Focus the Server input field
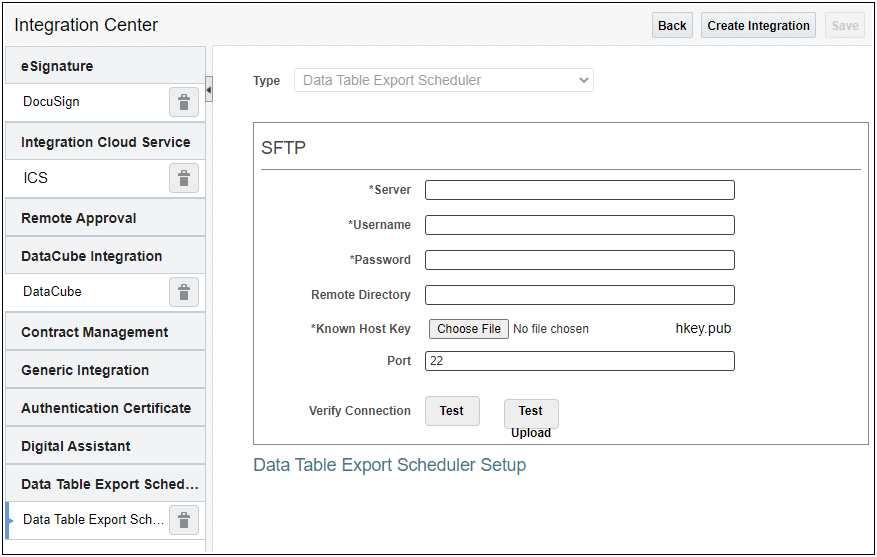Image resolution: width=877 pixels, height=557 pixels. 579,190
